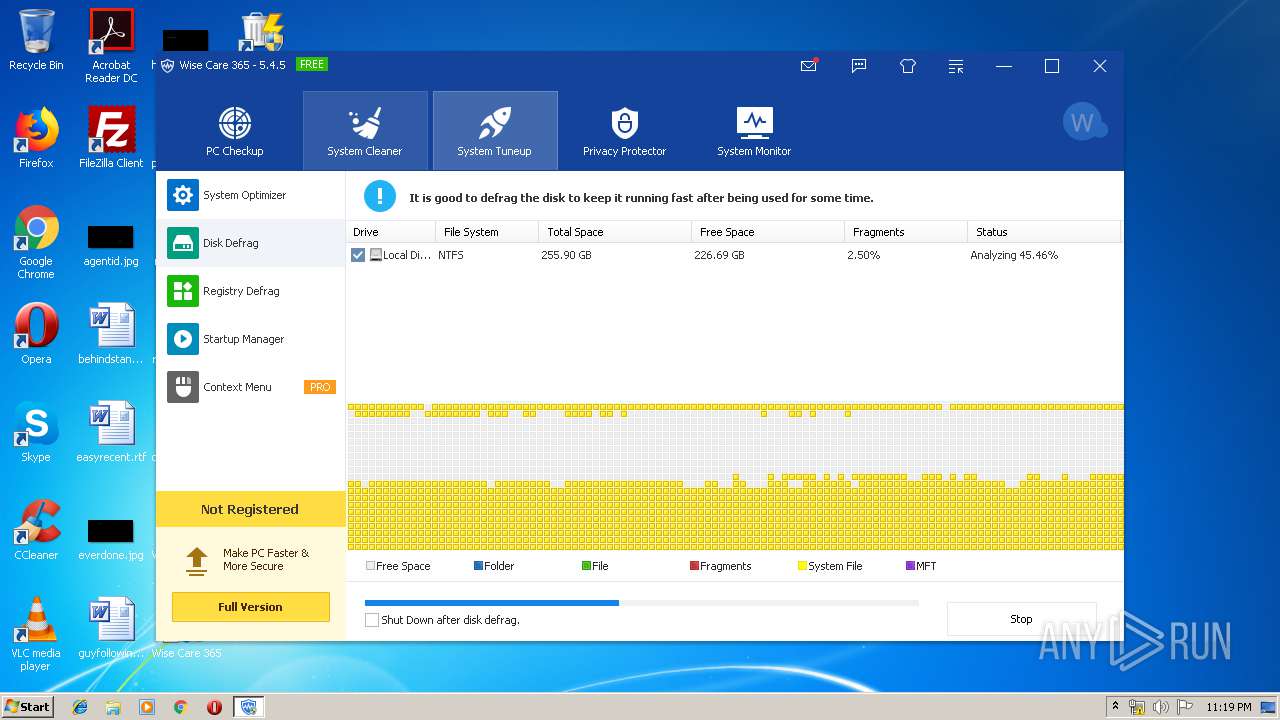Open the title bar menu list icon

(x=957, y=67)
